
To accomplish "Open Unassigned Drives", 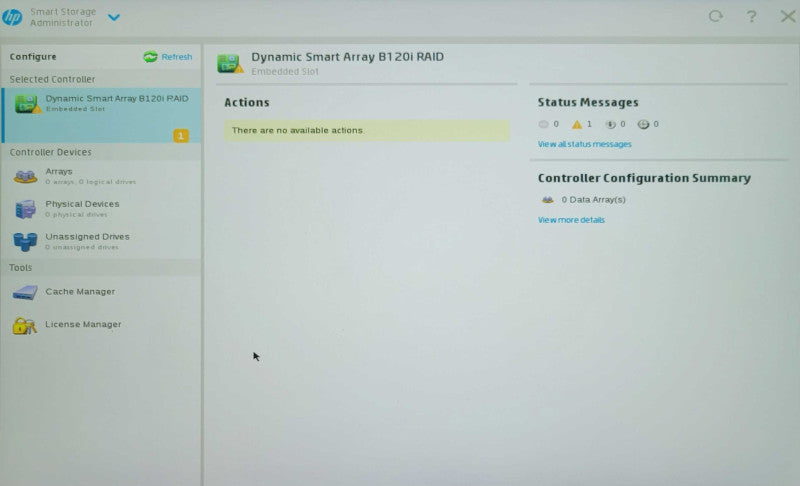I will coord(102,241).
